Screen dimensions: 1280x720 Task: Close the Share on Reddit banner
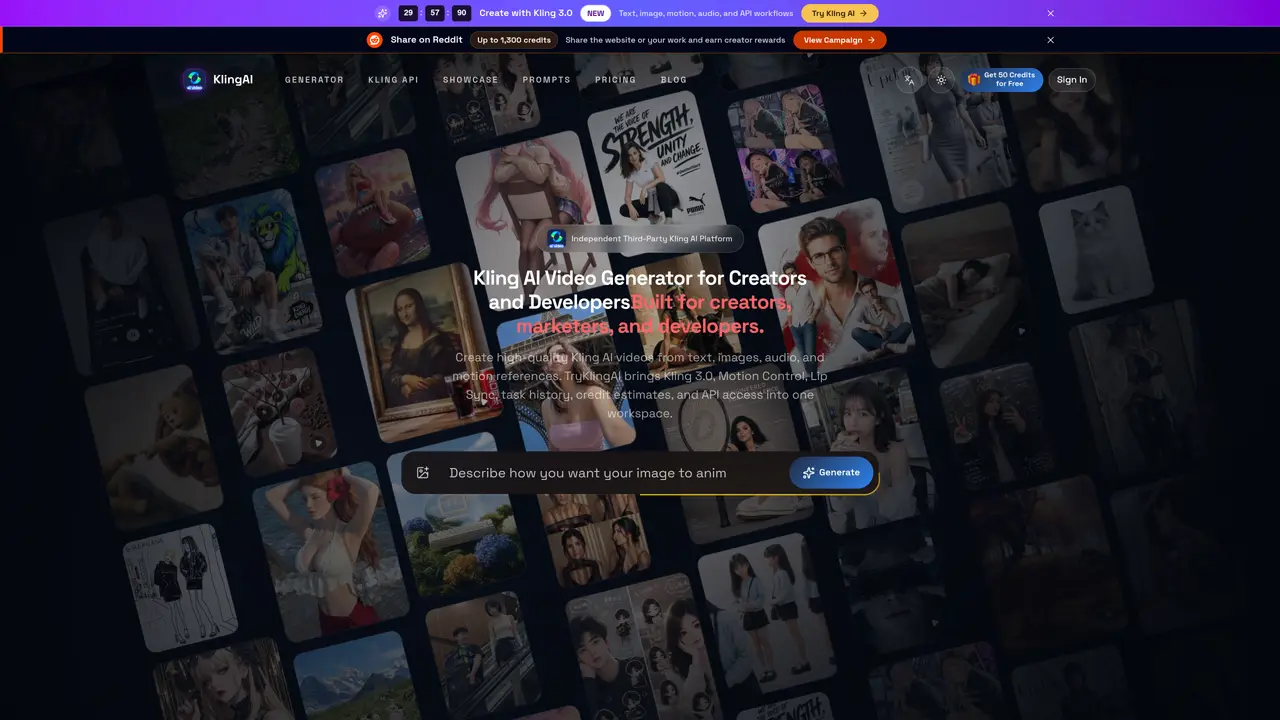(x=1050, y=40)
